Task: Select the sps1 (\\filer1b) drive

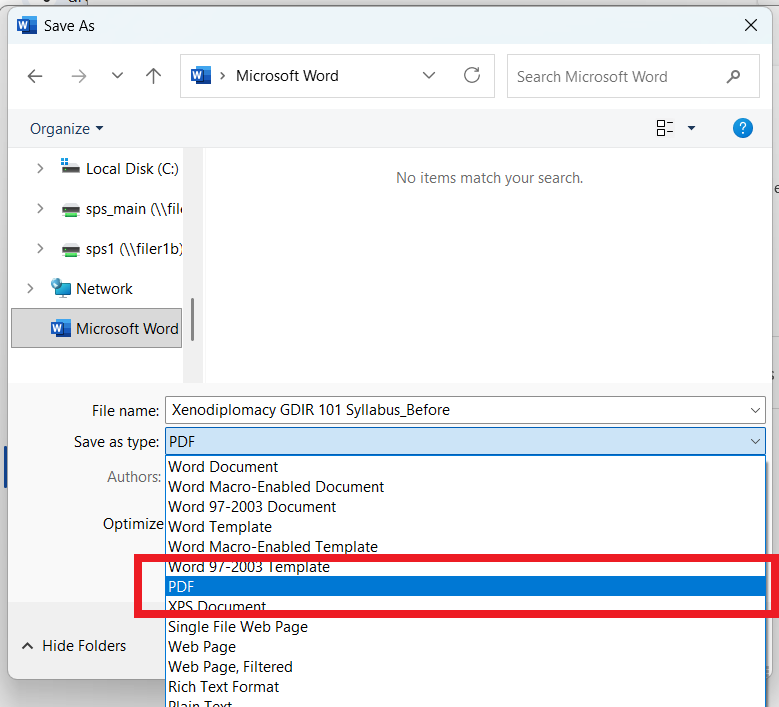Action: click(134, 249)
